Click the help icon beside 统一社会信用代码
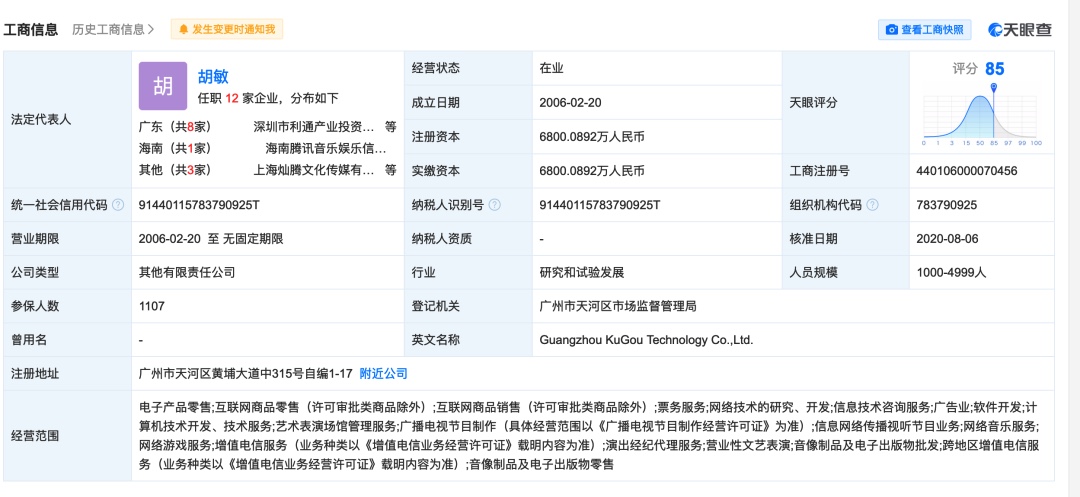The height and width of the screenshot is (497, 1080). 118,205
